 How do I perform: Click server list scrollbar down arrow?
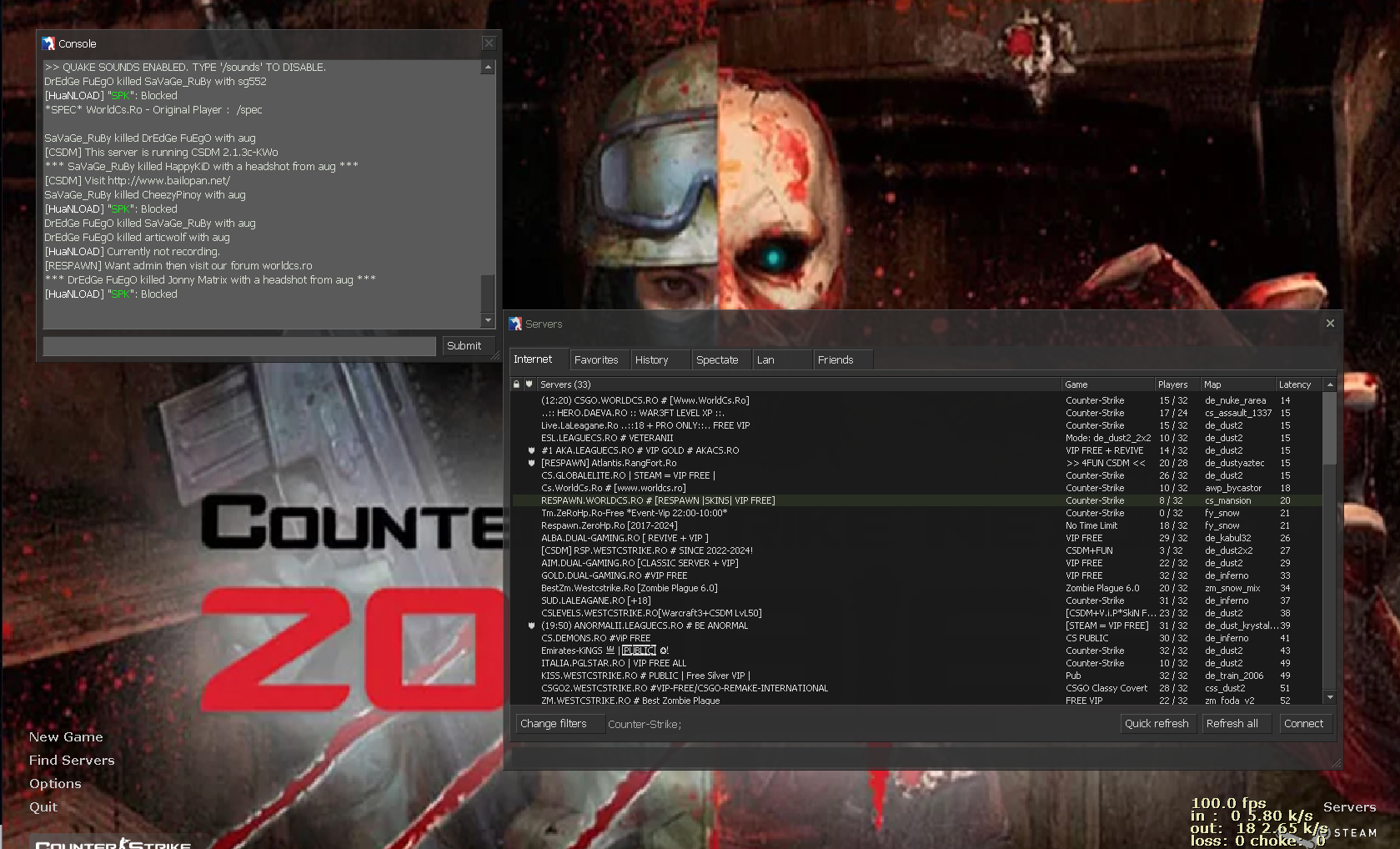[1330, 697]
